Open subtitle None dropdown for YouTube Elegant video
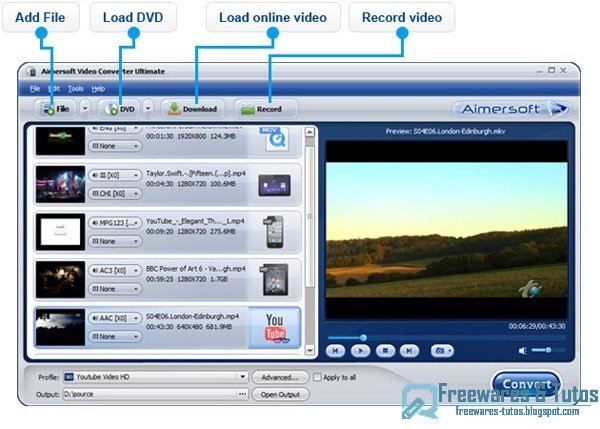This screenshot has width=600, height=429. 115,241
